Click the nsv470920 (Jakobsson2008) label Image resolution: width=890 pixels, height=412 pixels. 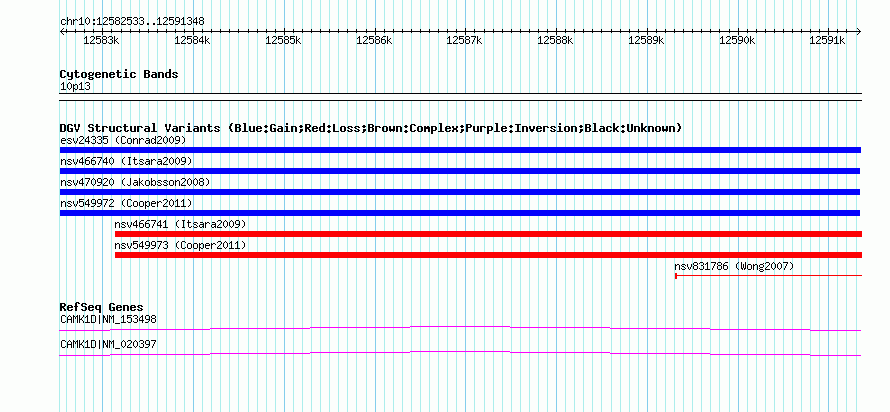(x=135, y=182)
